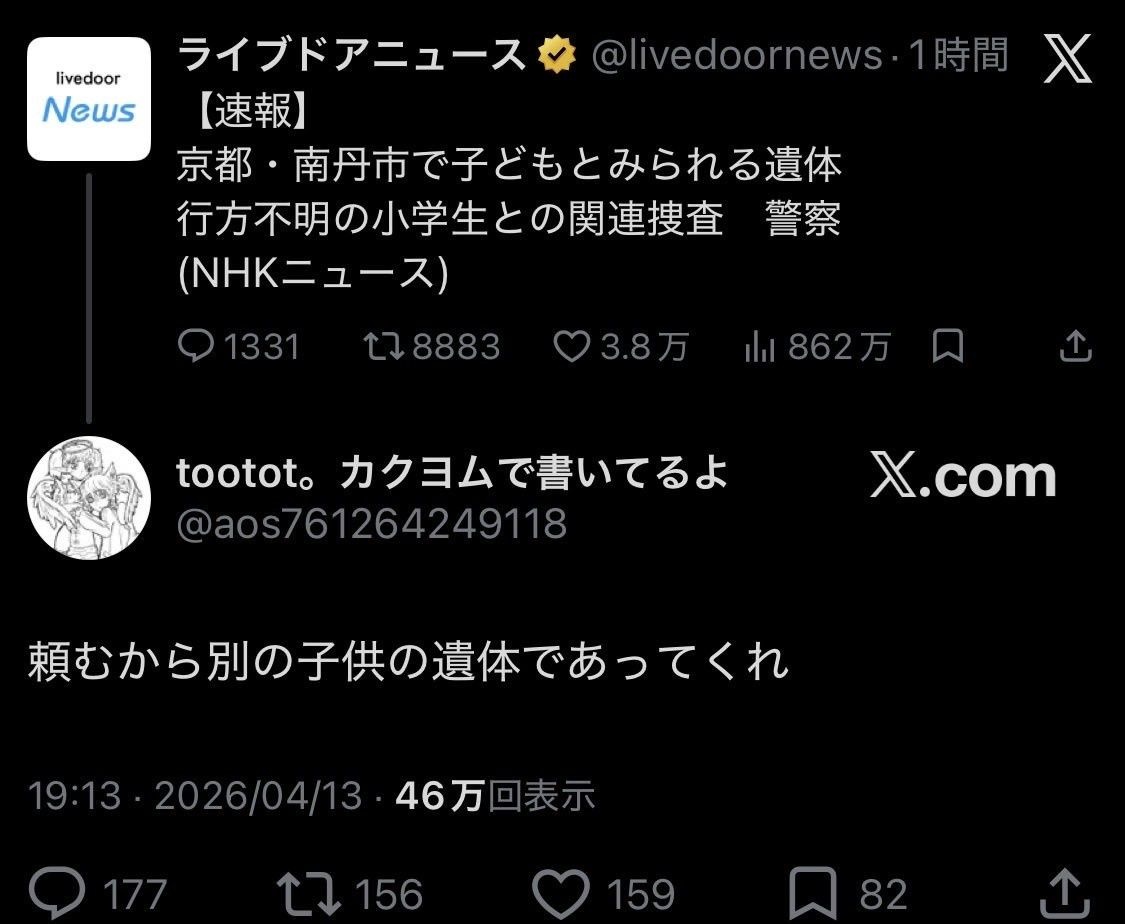
Task: Open the tootot。カクヨムで書いてるよ display name
Action: coord(452,473)
